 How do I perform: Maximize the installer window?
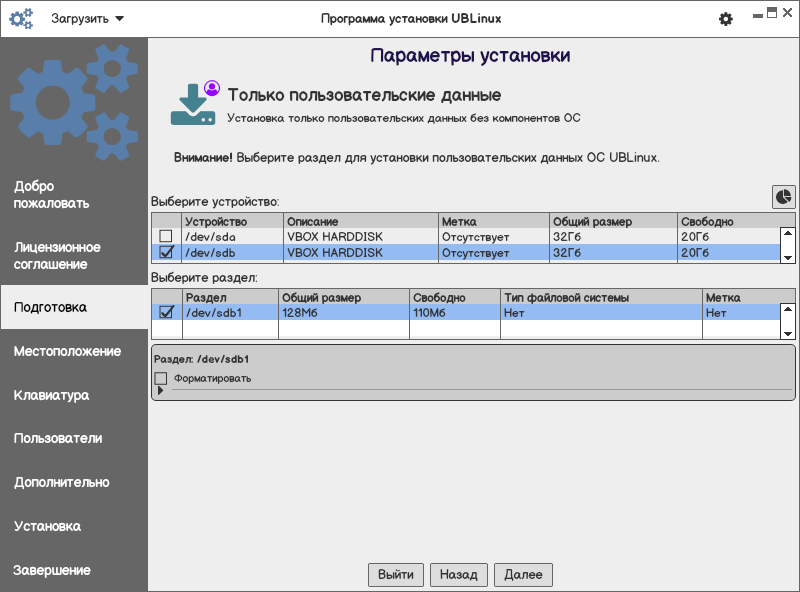click(772, 13)
